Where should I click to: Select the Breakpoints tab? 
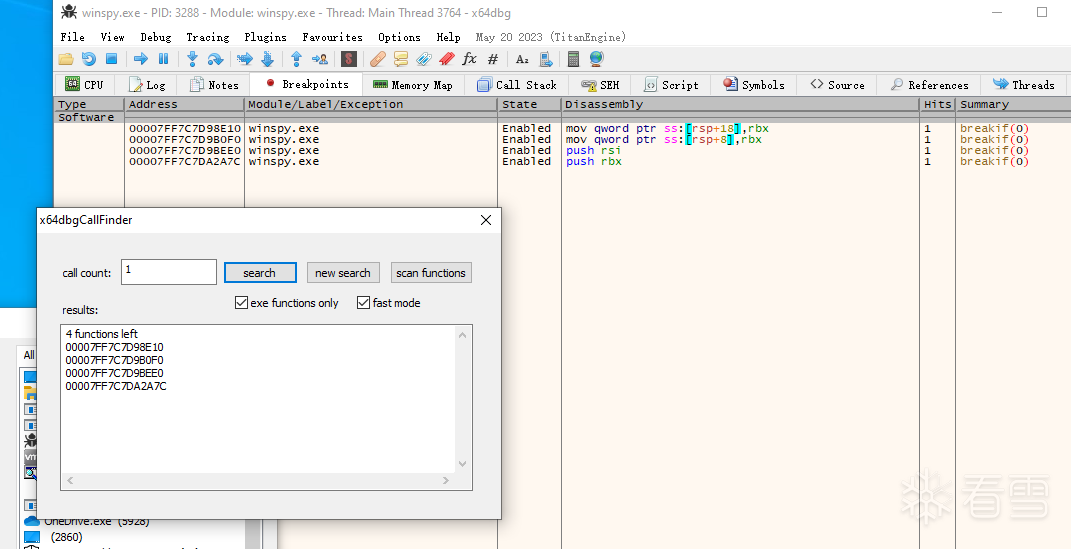[307, 84]
